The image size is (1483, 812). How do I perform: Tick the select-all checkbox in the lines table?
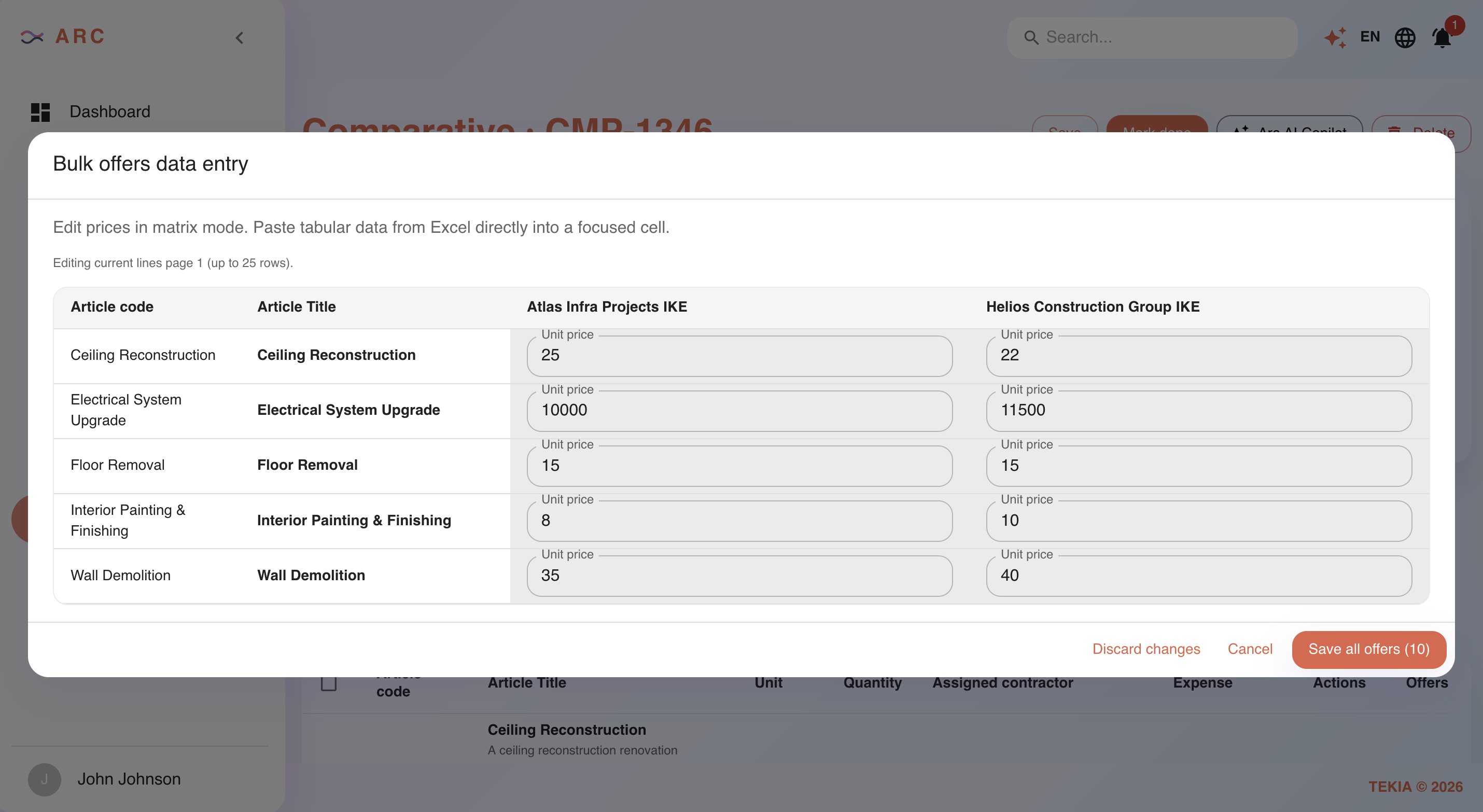(329, 683)
